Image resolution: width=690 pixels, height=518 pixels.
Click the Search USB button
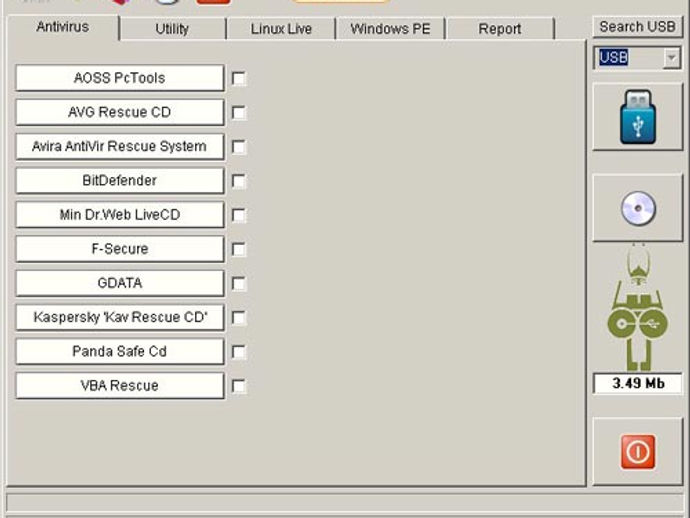point(637,27)
